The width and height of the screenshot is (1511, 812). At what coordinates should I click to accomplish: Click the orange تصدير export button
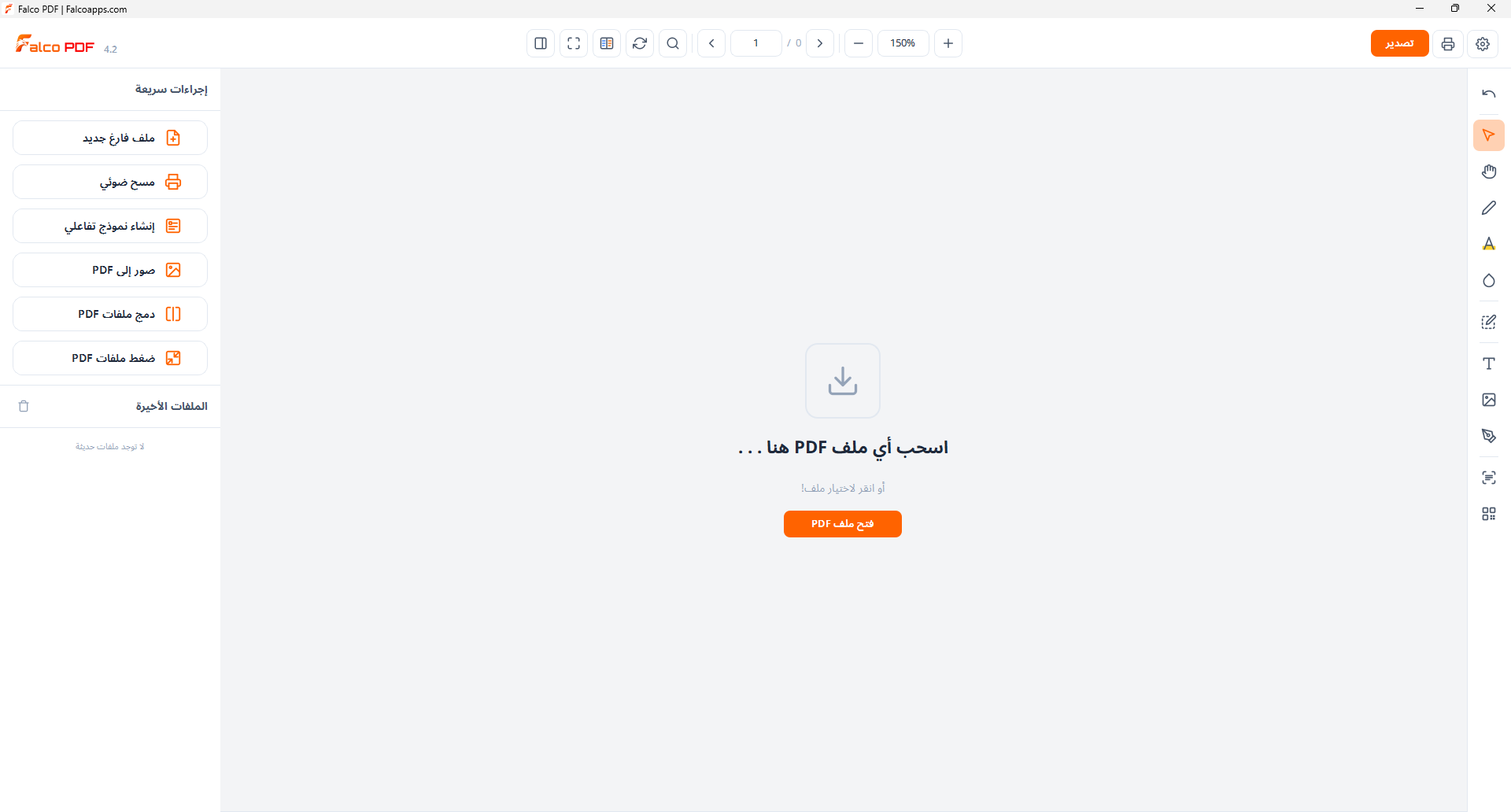pyautogui.click(x=1399, y=43)
